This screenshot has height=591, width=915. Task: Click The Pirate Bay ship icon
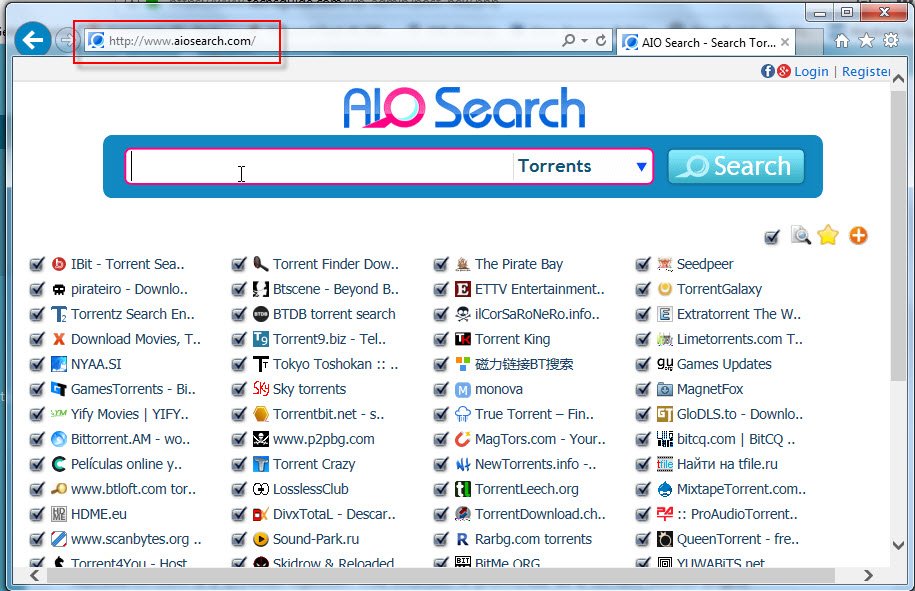(x=463, y=264)
